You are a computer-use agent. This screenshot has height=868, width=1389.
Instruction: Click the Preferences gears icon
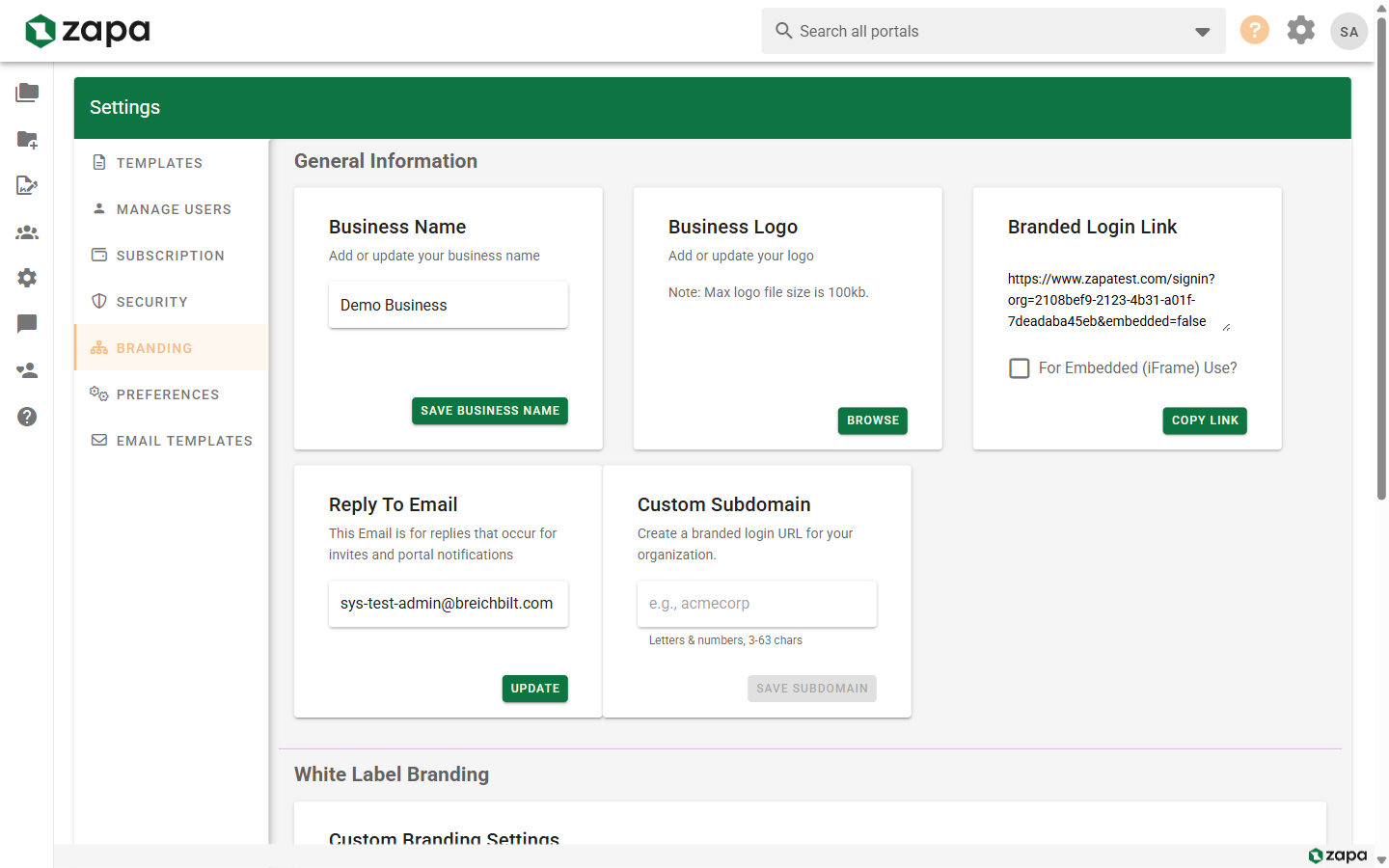tap(99, 393)
